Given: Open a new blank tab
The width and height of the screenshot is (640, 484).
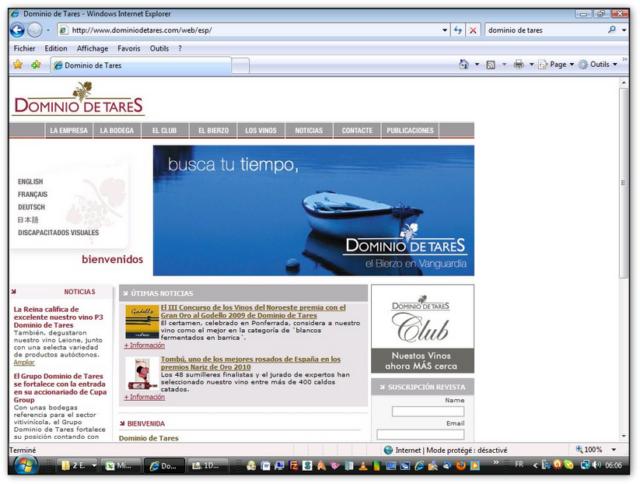Looking at the screenshot, I should pos(240,66).
